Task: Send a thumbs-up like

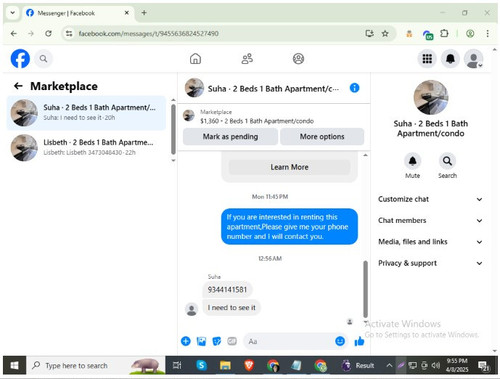Action: (x=359, y=341)
